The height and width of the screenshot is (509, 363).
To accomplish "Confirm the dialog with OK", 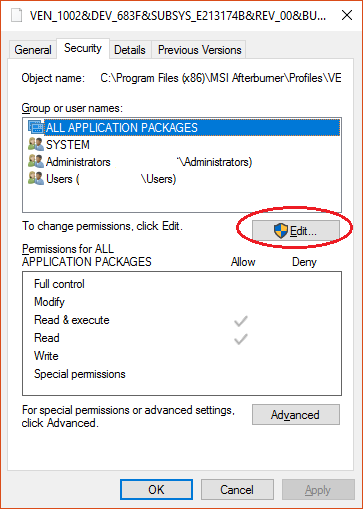I will click(156, 489).
